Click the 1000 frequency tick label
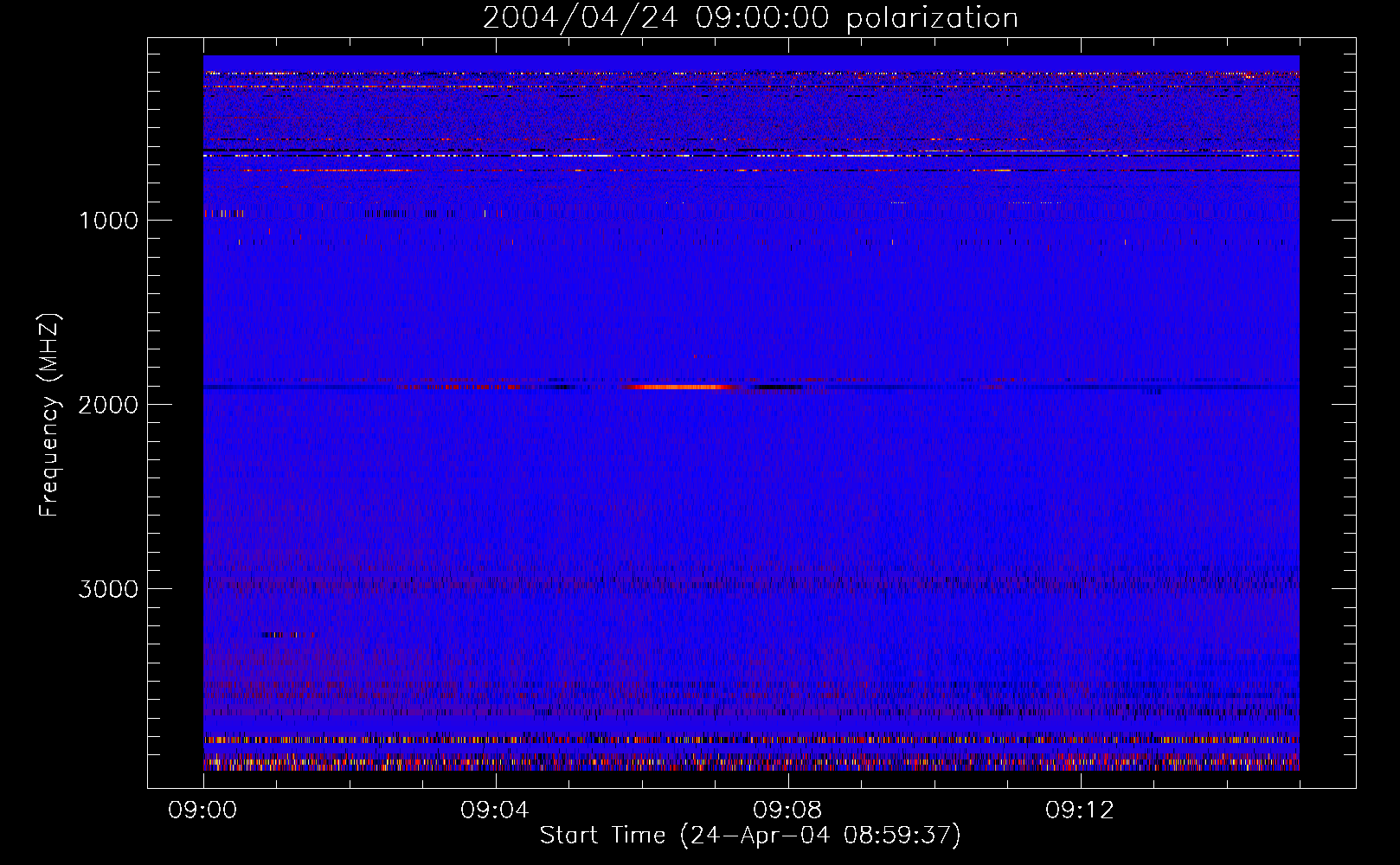This screenshot has height=865, width=1400. [x=108, y=220]
